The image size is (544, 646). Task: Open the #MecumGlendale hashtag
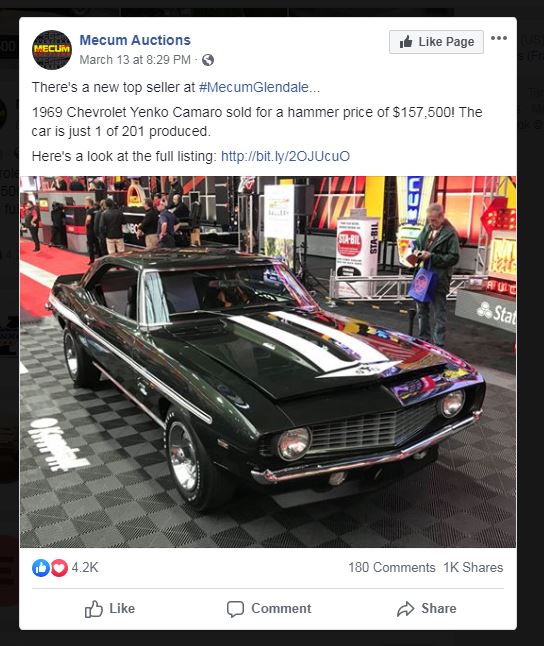click(x=253, y=87)
